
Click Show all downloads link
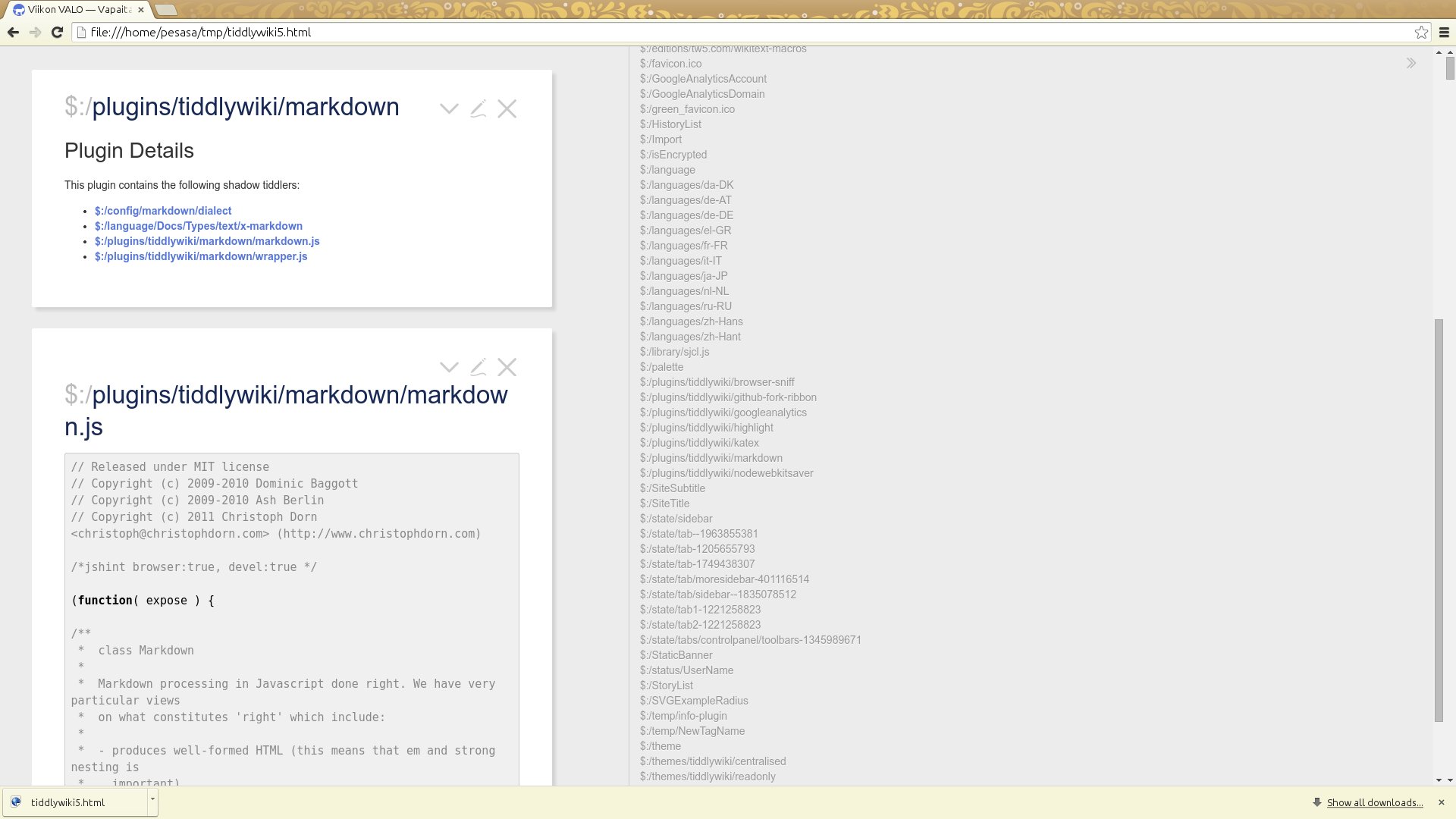tap(1374, 802)
